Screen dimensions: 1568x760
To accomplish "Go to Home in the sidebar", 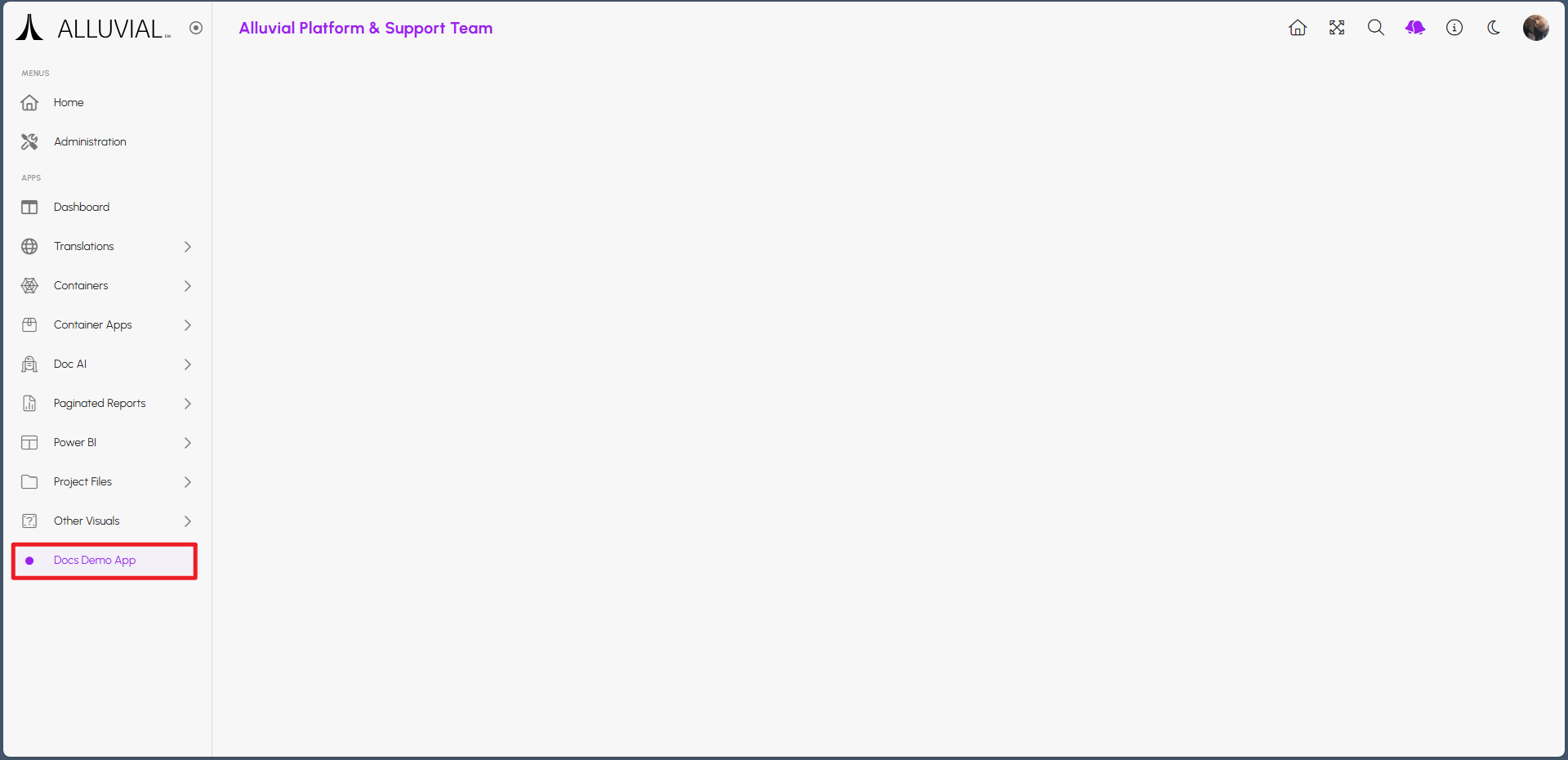I will pyautogui.click(x=69, y=103).
